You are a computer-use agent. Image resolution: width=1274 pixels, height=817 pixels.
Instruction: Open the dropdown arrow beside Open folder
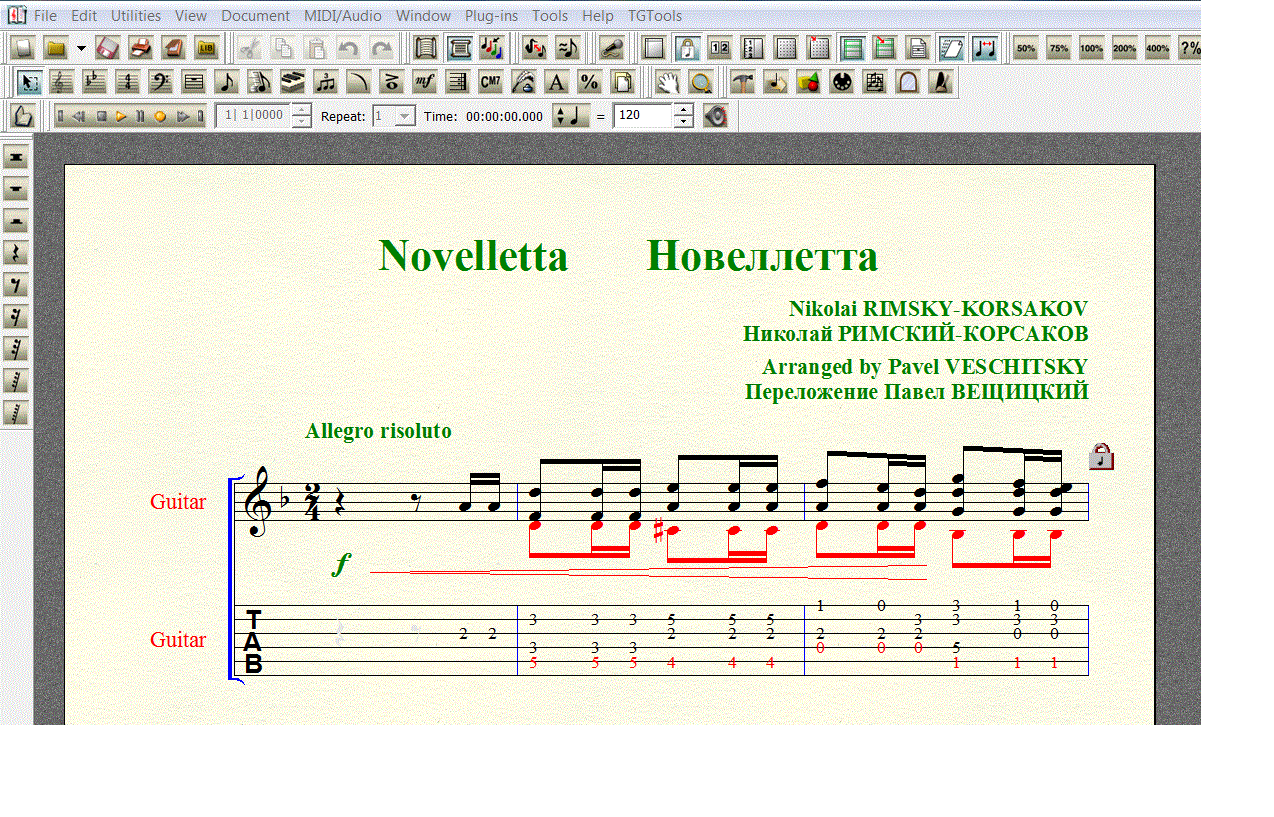(x=81, y=48)
